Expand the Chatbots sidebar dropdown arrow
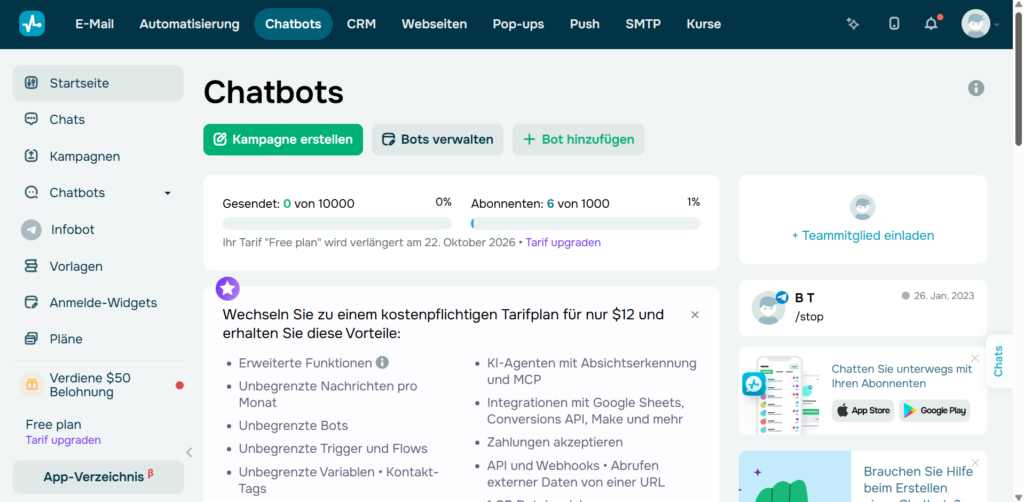The image size is (1024, 502). click(x=167, y=193)
